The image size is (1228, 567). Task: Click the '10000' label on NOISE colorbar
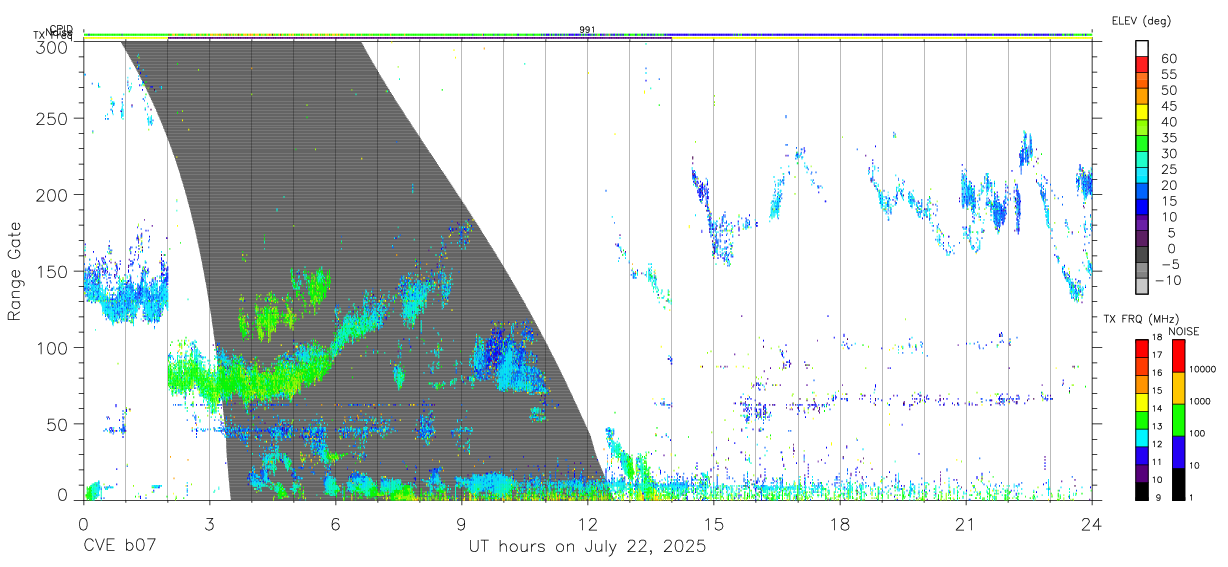coord(1204,369)
